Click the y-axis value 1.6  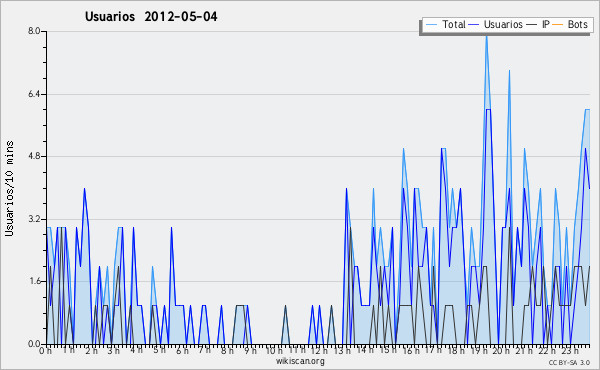pyautogui.click(x=34, y=281)
